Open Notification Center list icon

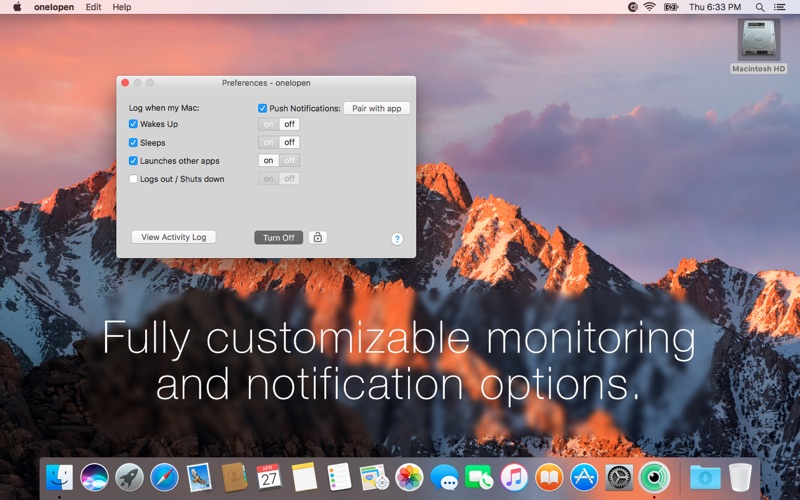click(x=780, y=7)
